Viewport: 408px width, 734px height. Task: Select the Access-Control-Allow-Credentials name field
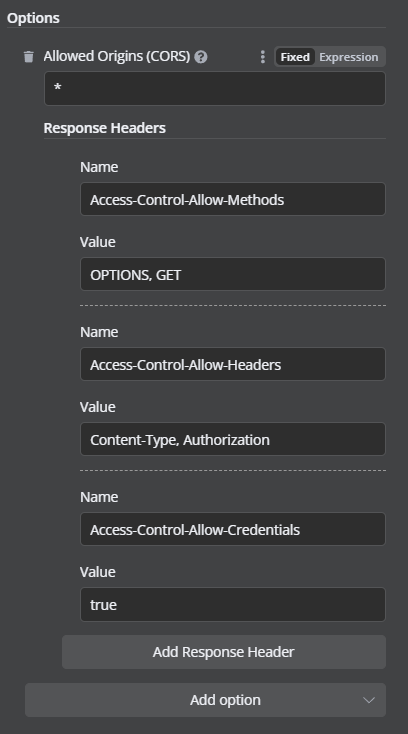[233, 529]
